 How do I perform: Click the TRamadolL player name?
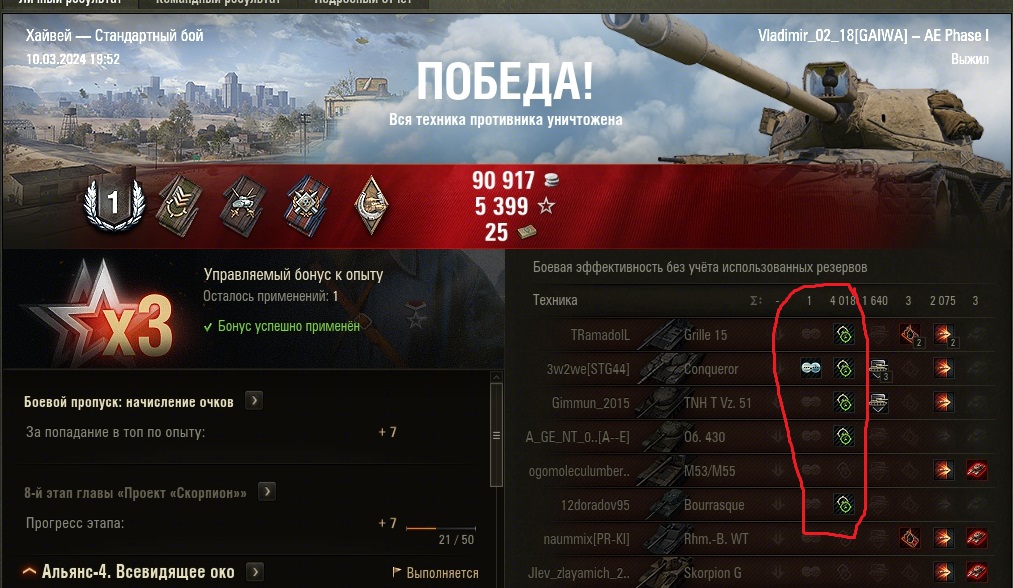click(x=600, y=335)
